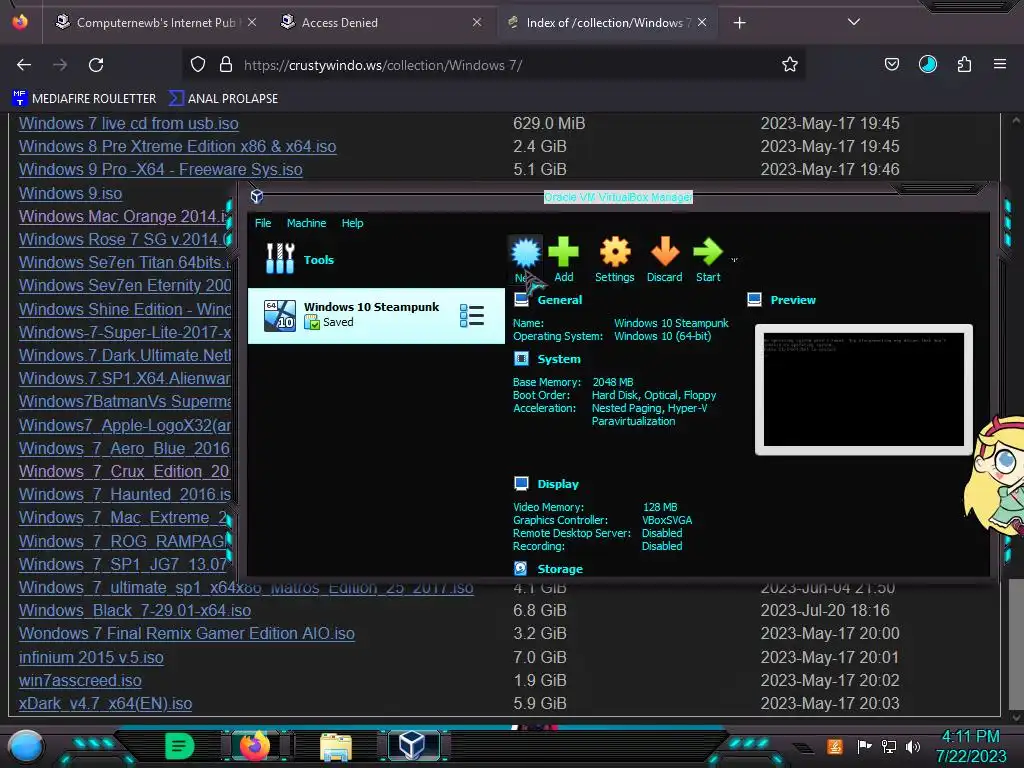Screen dimensions: 1024x768
Task: Open Windows 7 live cd from usb.iso link
Action: 129,123
